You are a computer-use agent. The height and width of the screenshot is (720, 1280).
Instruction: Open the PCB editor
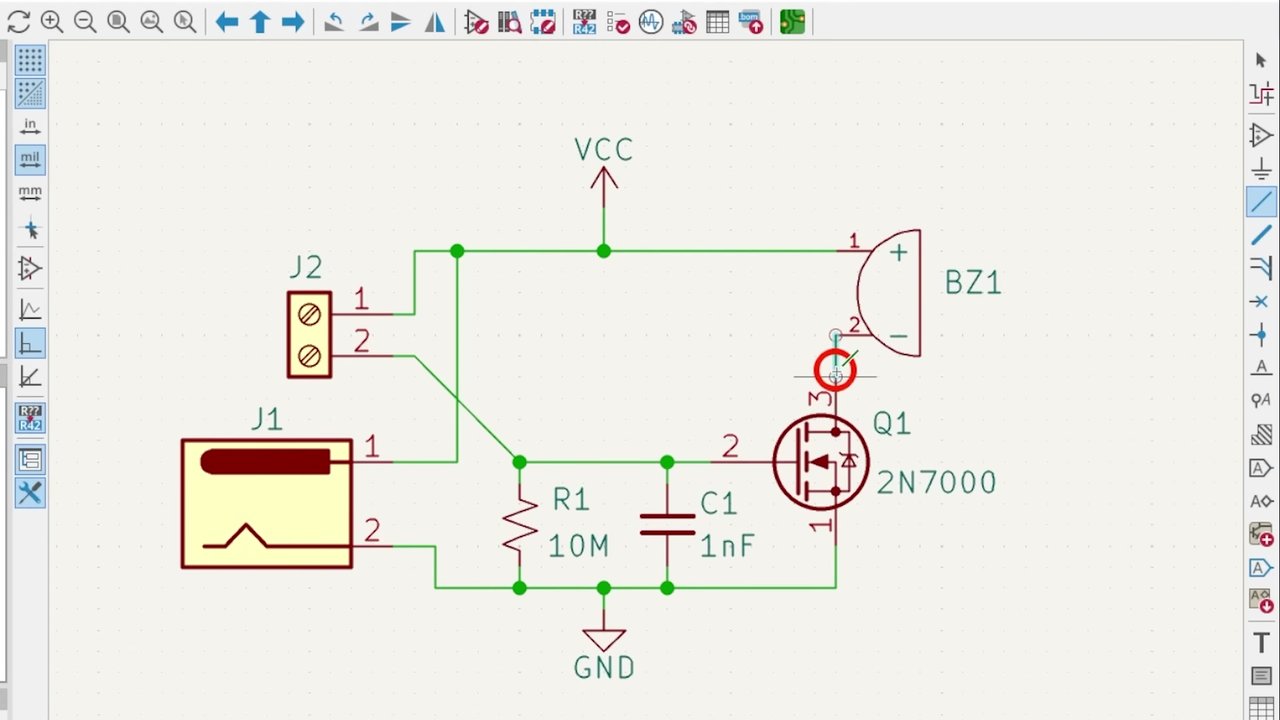793,22
